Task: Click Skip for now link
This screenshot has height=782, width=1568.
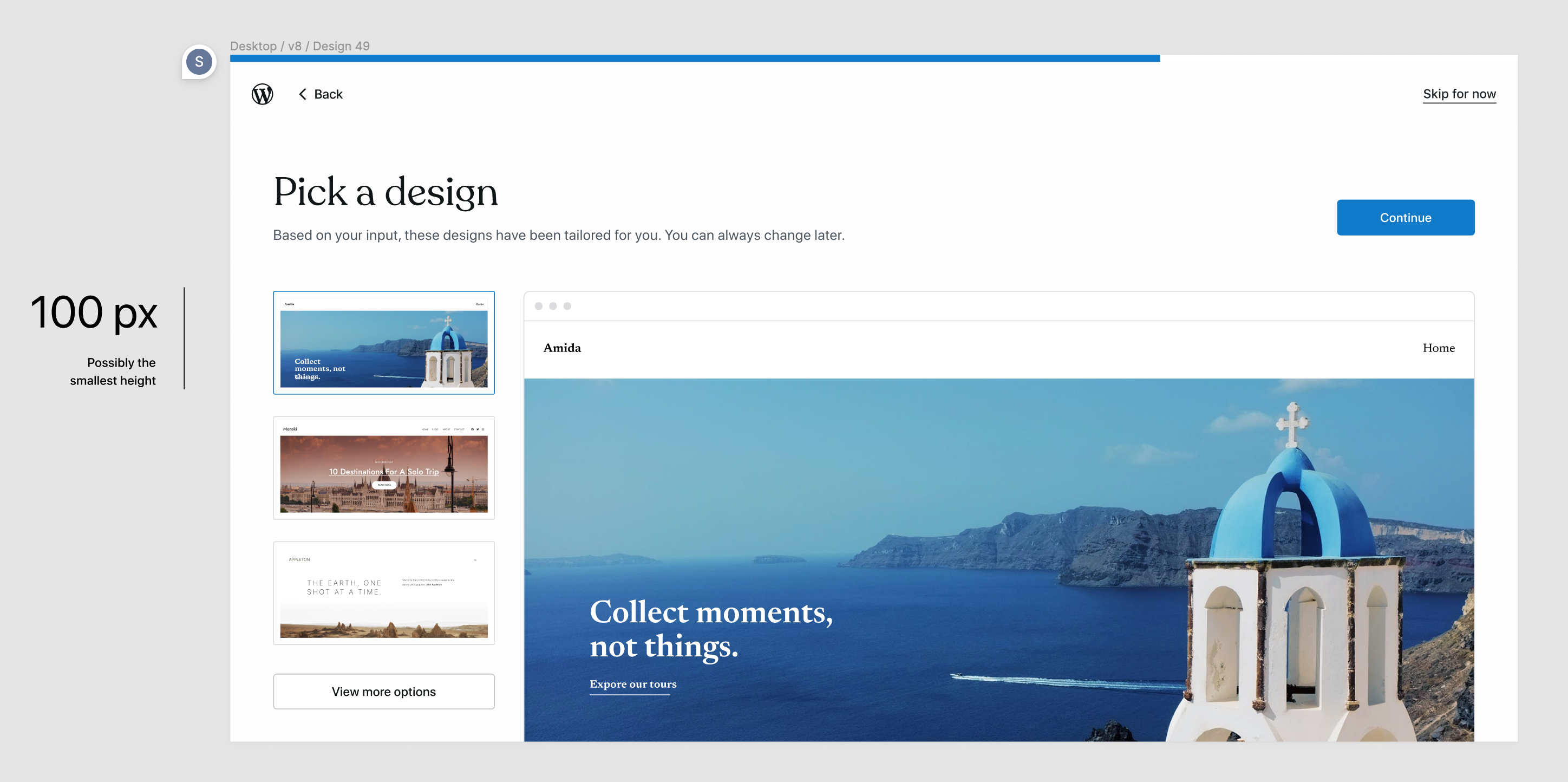Action: 1459,94
